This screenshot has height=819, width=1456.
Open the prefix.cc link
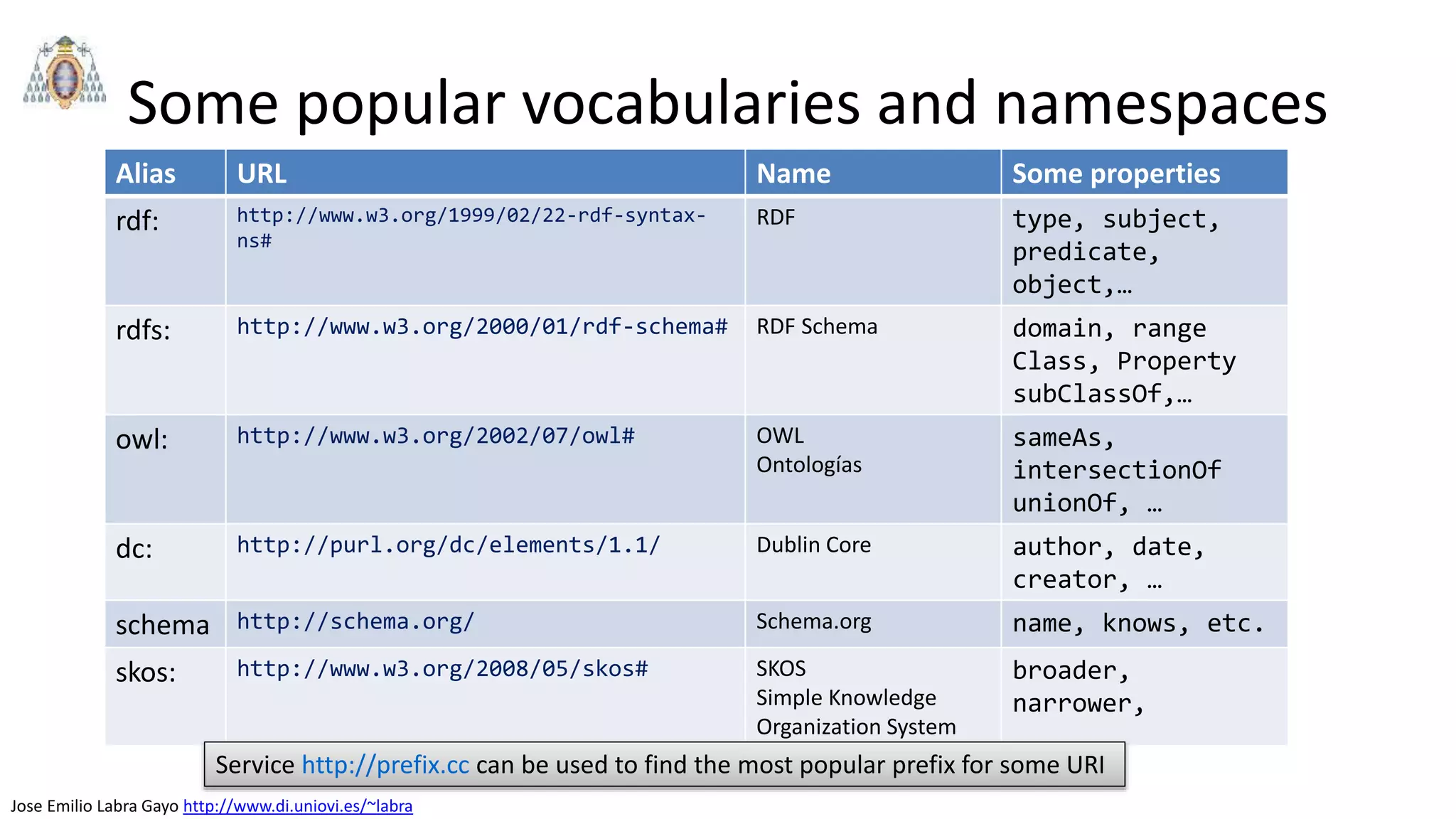coord(385,765)
